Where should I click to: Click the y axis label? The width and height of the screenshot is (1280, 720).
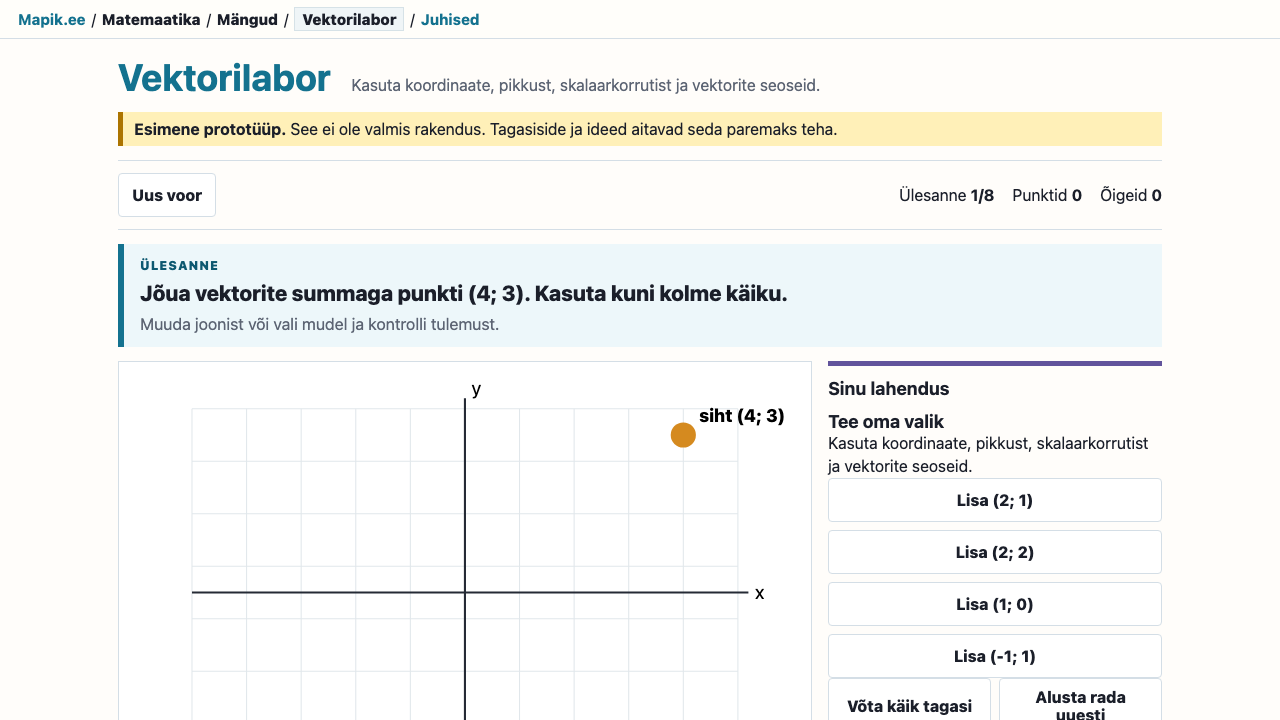tap(476, 389)
